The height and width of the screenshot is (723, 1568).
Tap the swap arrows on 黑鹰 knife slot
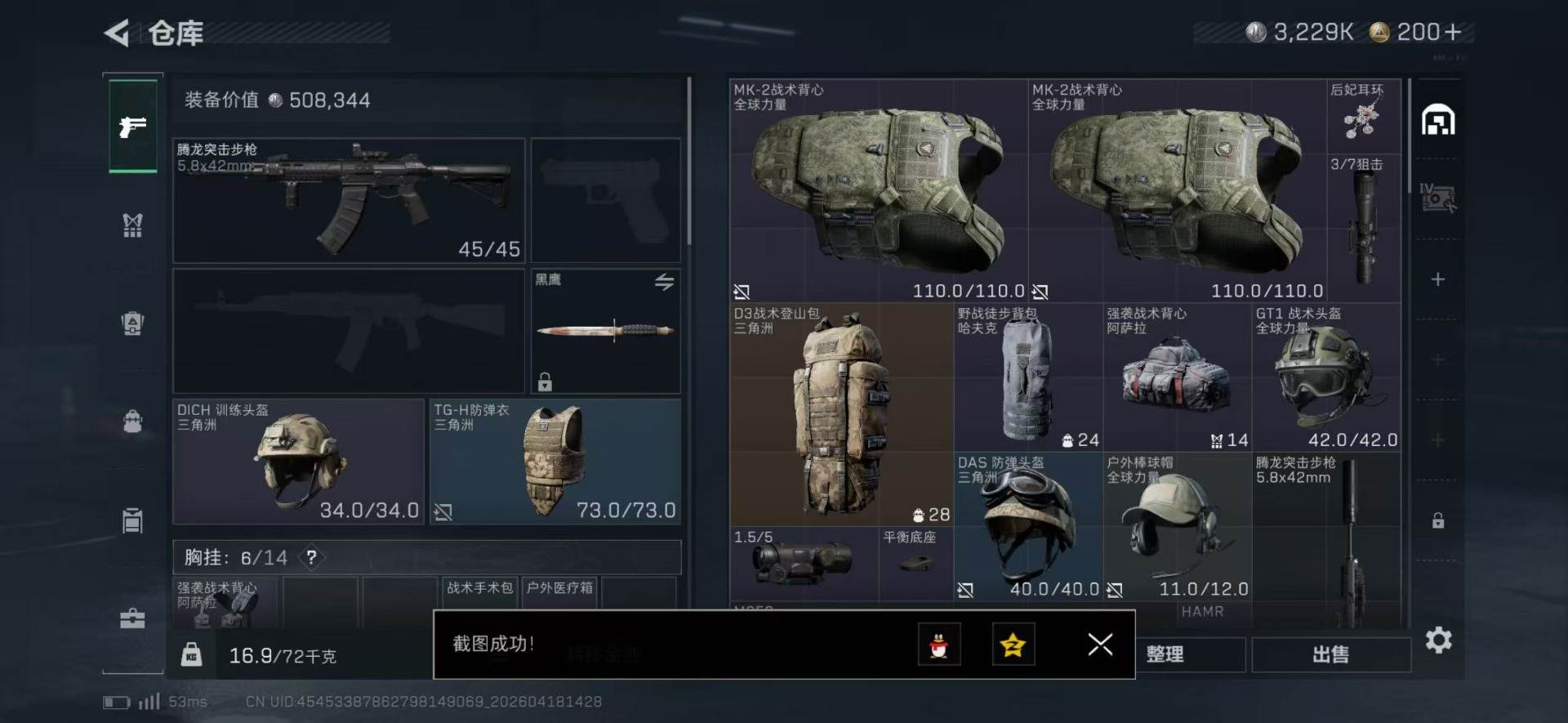[x=664, y=282]
